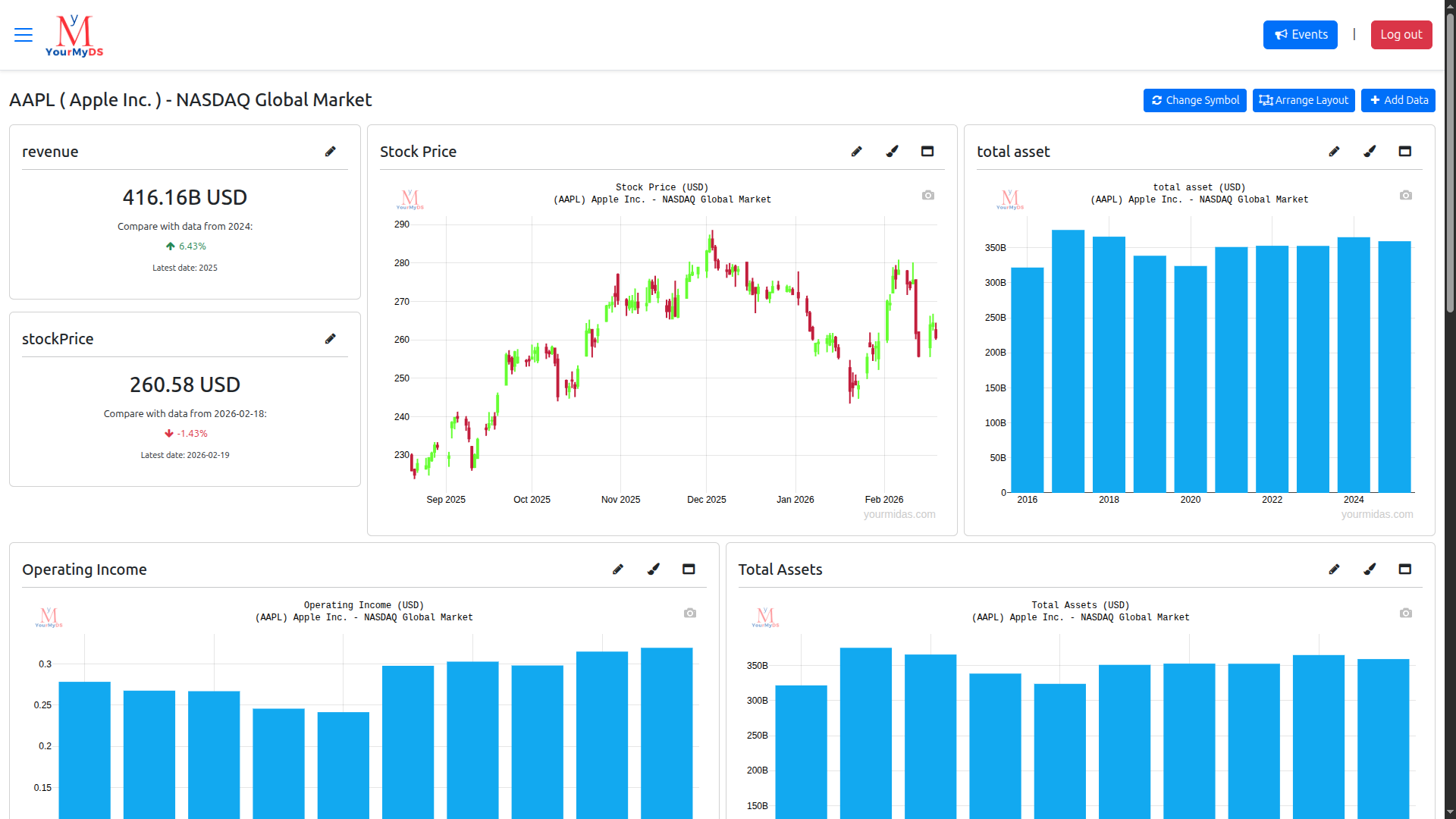Open style brush for Stock Price chart

click(x=892, y=152)
